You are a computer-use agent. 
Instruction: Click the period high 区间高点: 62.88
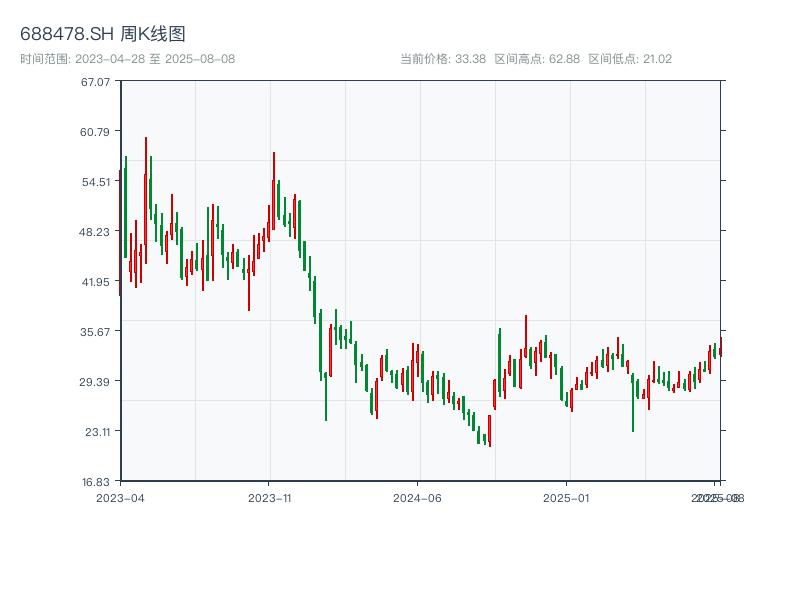click(537, 59)
